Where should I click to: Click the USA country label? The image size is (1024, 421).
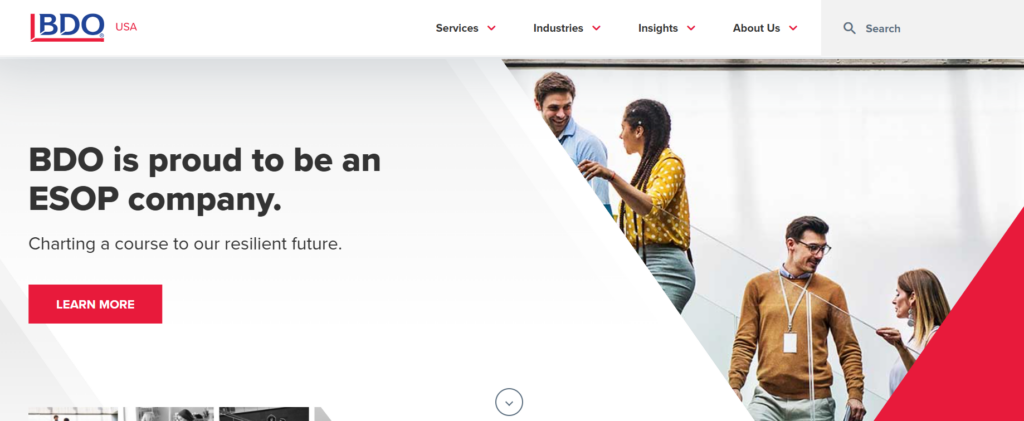(x=126, y=27)
